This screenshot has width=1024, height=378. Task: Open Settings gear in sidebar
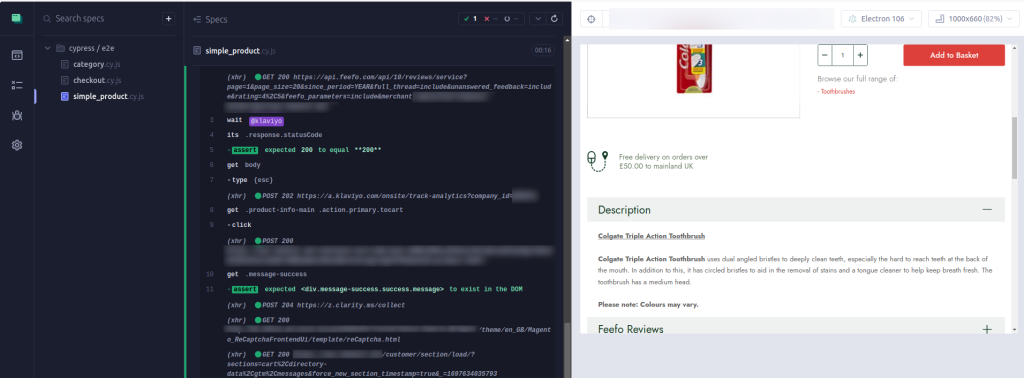click(17, 145)
